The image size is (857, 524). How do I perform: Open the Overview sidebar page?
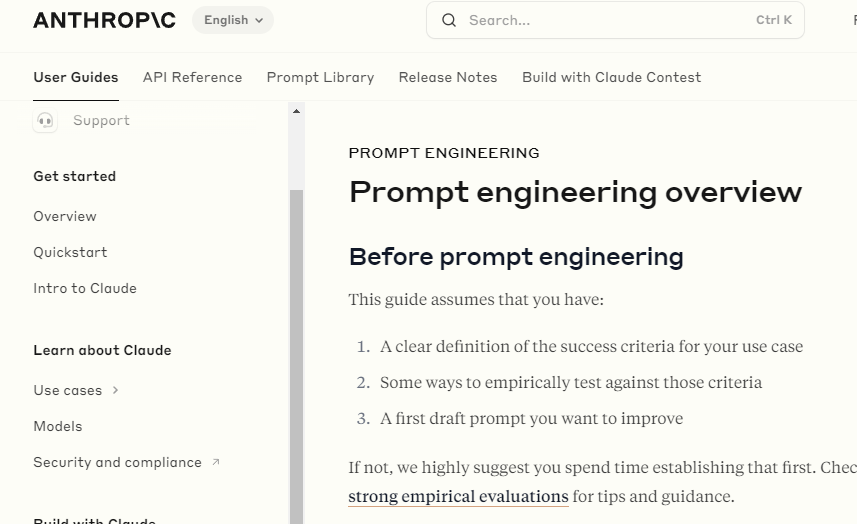65,216
